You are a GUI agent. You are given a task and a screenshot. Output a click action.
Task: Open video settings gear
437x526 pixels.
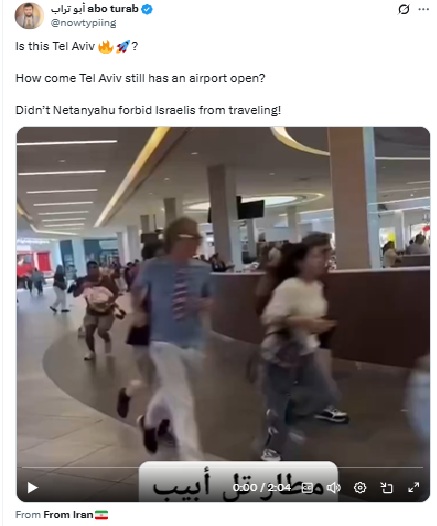pyautogui.click(x=360, y=487)
